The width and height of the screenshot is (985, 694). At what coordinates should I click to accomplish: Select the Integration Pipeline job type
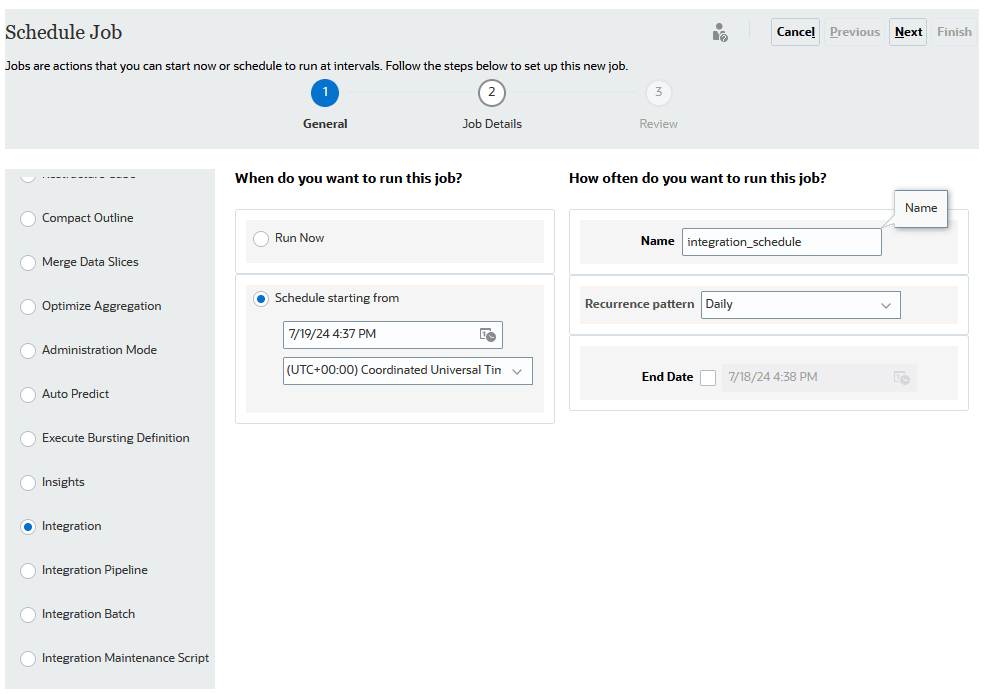(28, 571)
